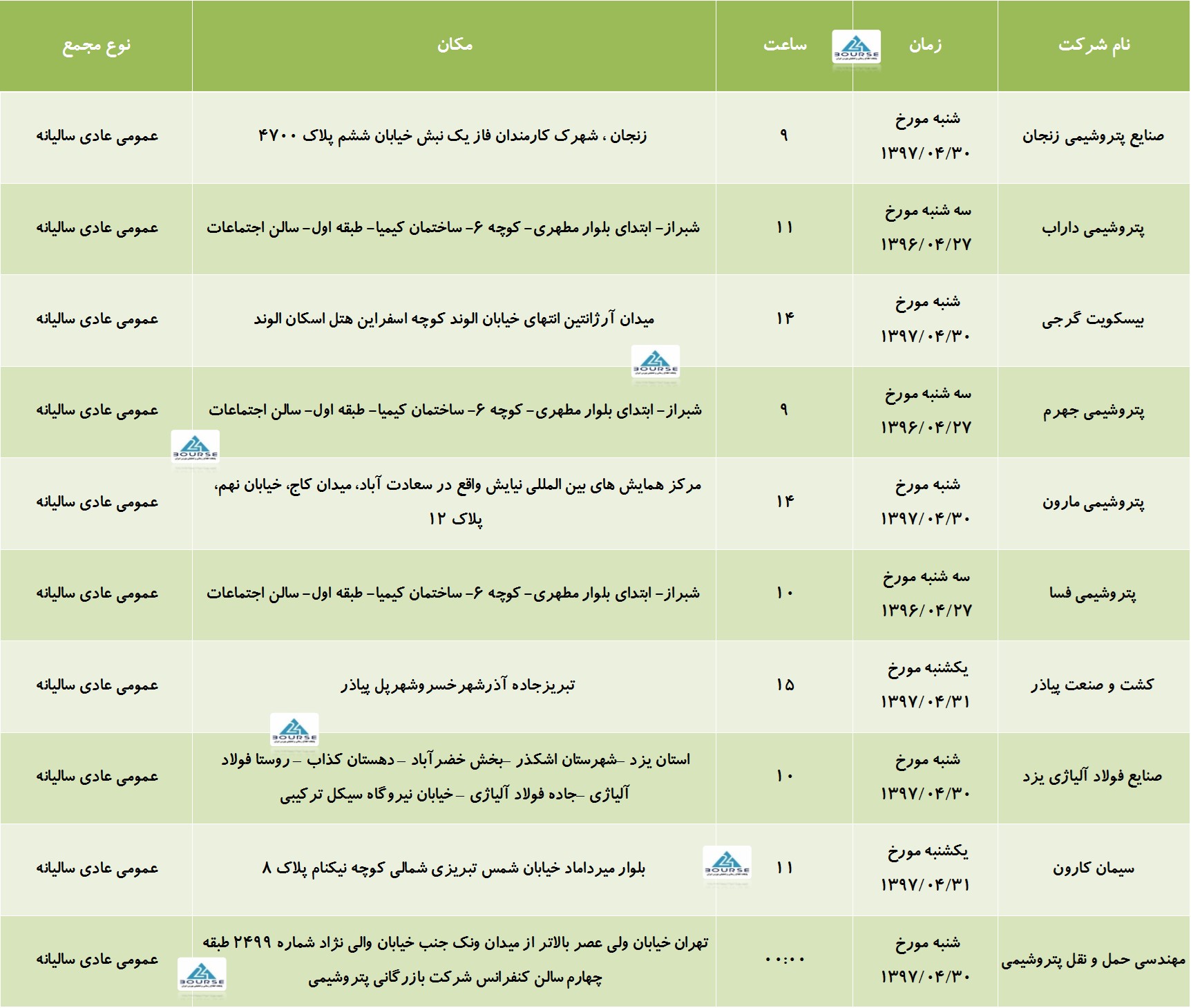The width and height of the screenshot is (1191, 1008).
Task: Click the address 'مرکز همایش های بین المللی نیایش'
Action: click(x=457, y=502)
